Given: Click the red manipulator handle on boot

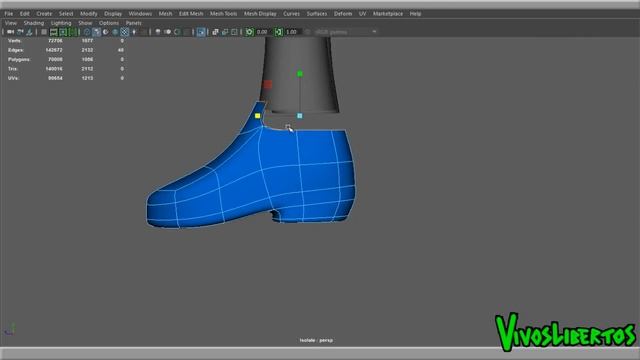Looking at the screenshot, I should tap(268, 84).
